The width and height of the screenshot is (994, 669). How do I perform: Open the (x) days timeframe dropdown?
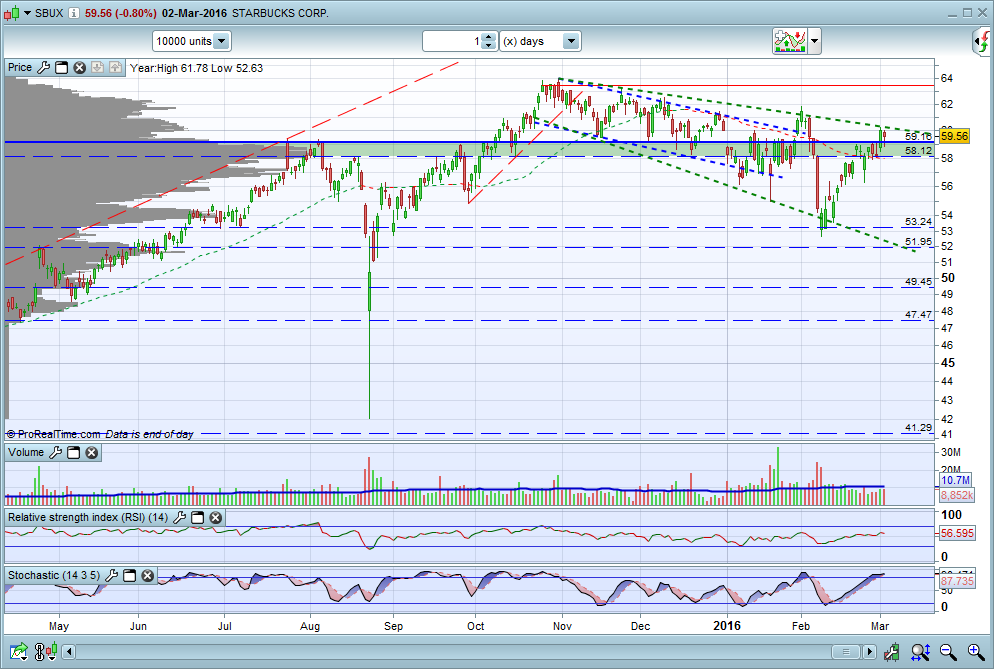coord(540,41)
